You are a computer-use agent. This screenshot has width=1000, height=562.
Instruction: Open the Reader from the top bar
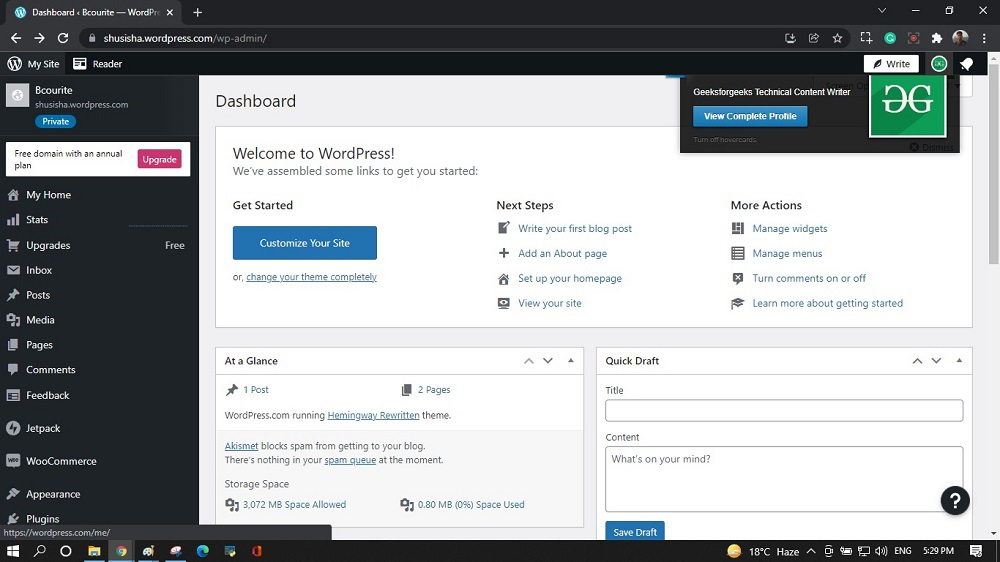[97, 64]
